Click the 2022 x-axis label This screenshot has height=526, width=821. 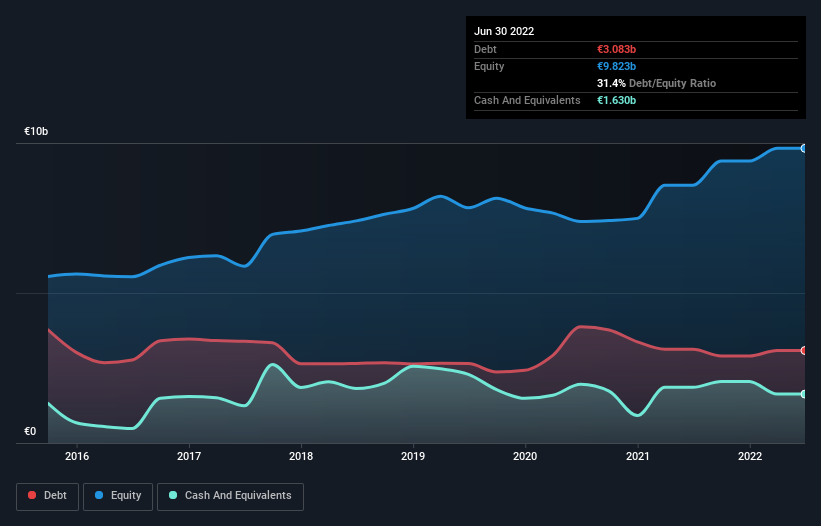point(750,456)
